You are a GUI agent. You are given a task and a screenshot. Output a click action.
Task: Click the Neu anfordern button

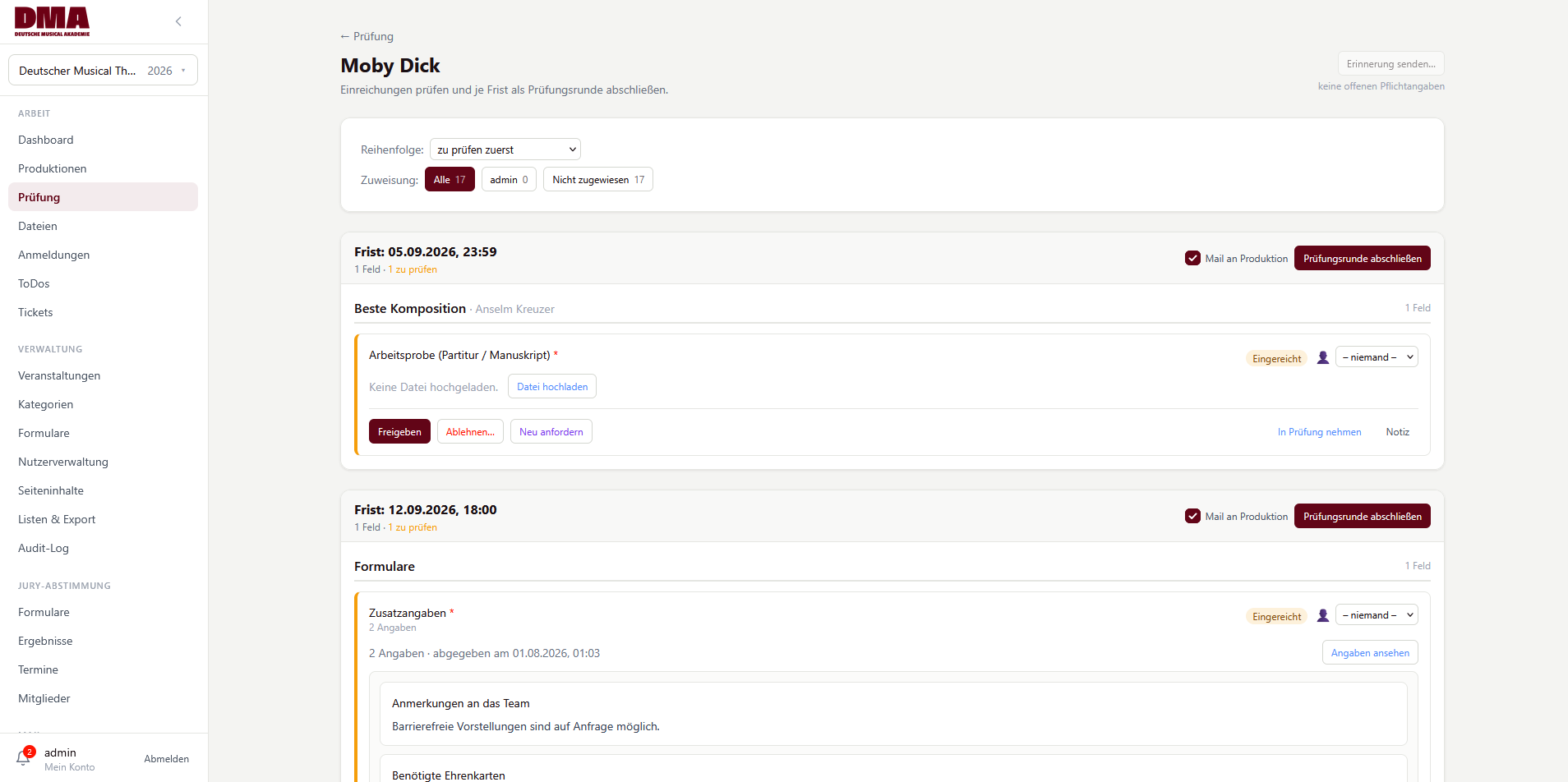pos(551,431)
